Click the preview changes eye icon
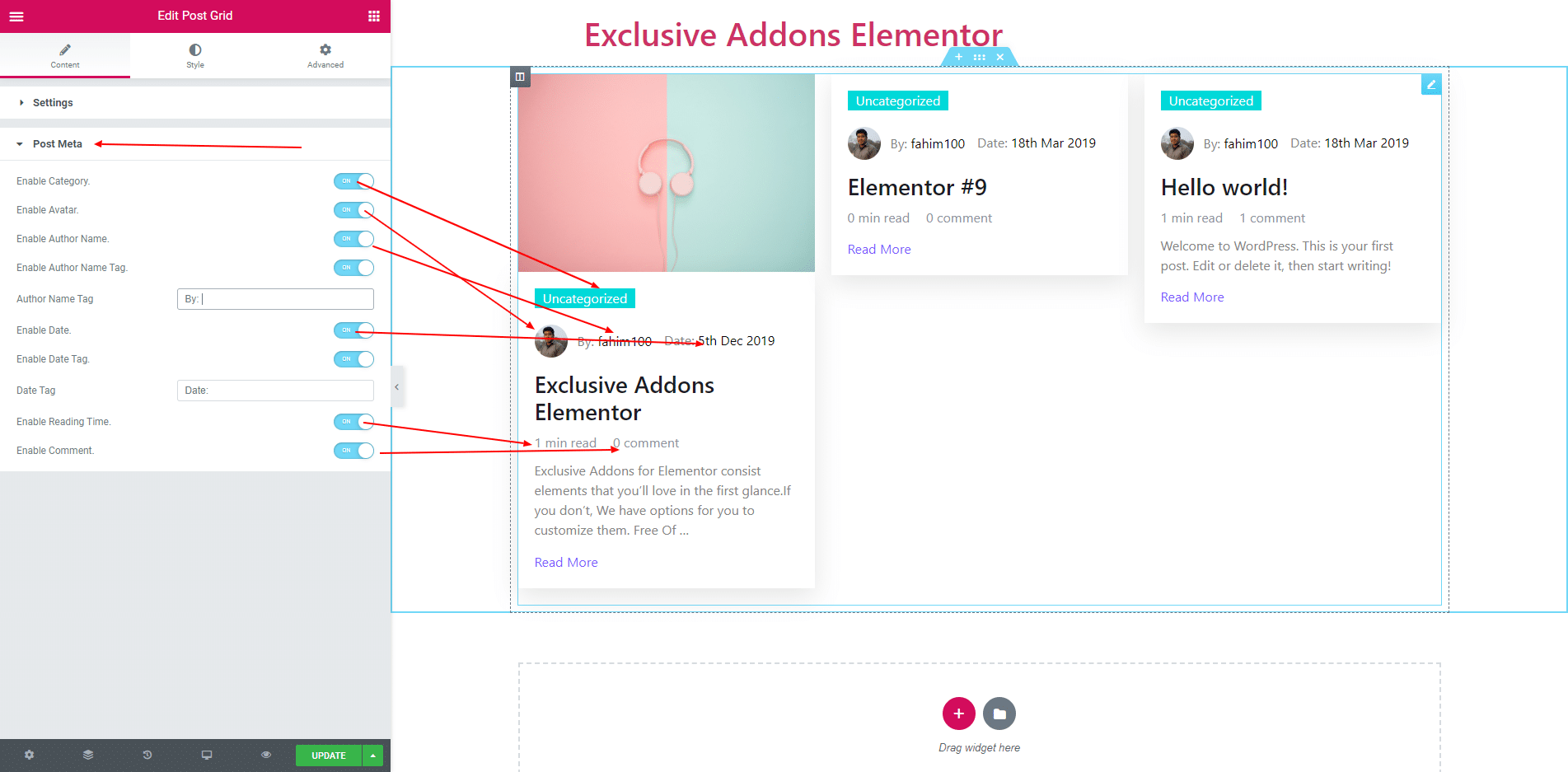The height and width of the screenshot is (772, 1568). click(x=266, y=755)
